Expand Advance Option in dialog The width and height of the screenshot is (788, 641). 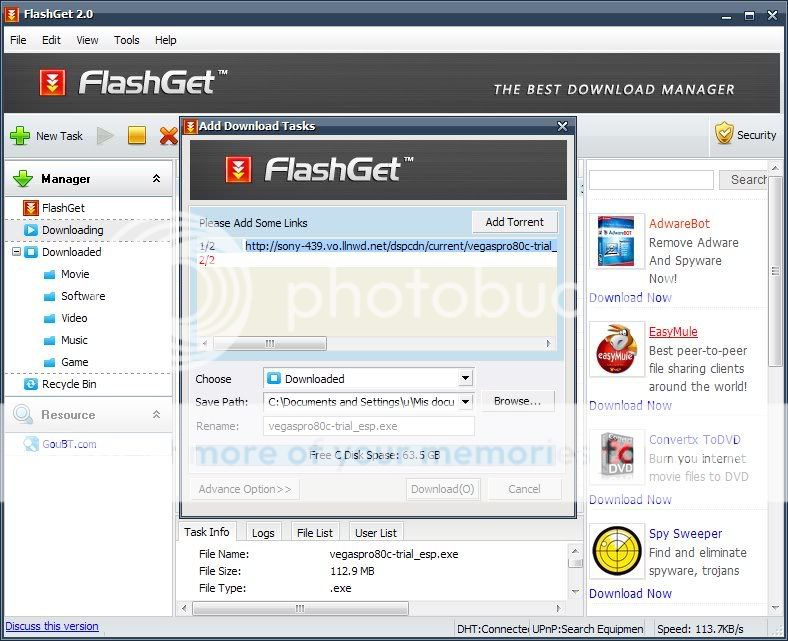pos(245,489)
